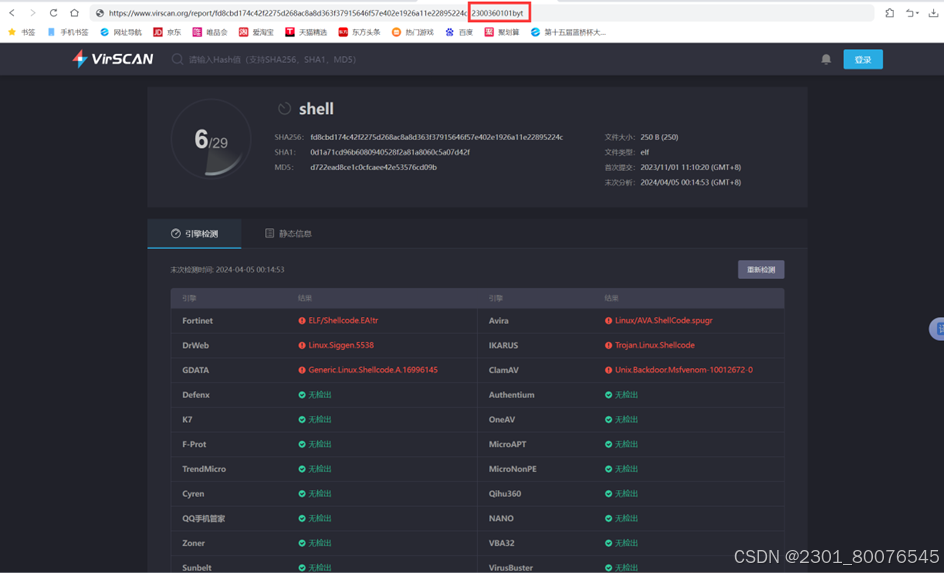Click the browser forward arrow
The height and width of the screenshot is (573, 944).
pyautogui.click(x=33, y=13)
